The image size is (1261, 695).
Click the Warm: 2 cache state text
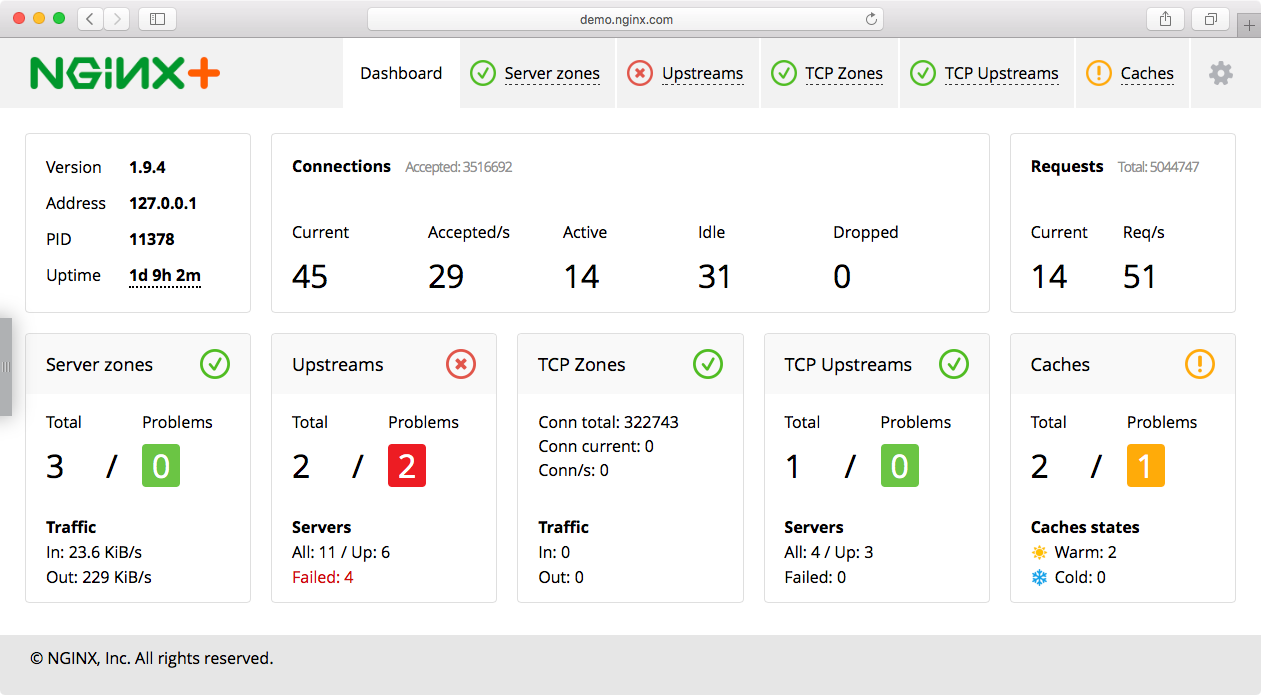pos(1085,552)
